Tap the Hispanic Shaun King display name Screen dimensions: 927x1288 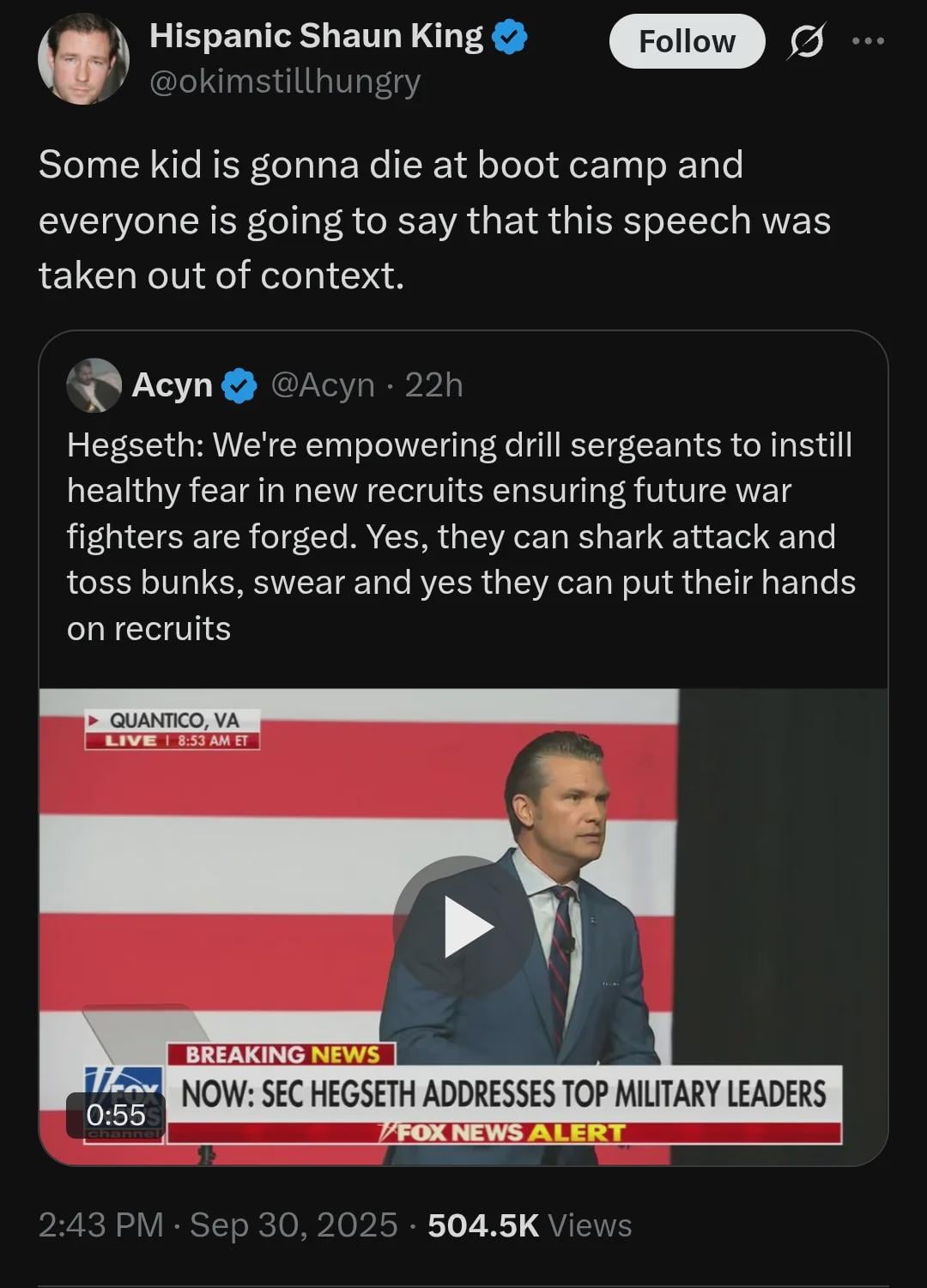click(316, 37)
